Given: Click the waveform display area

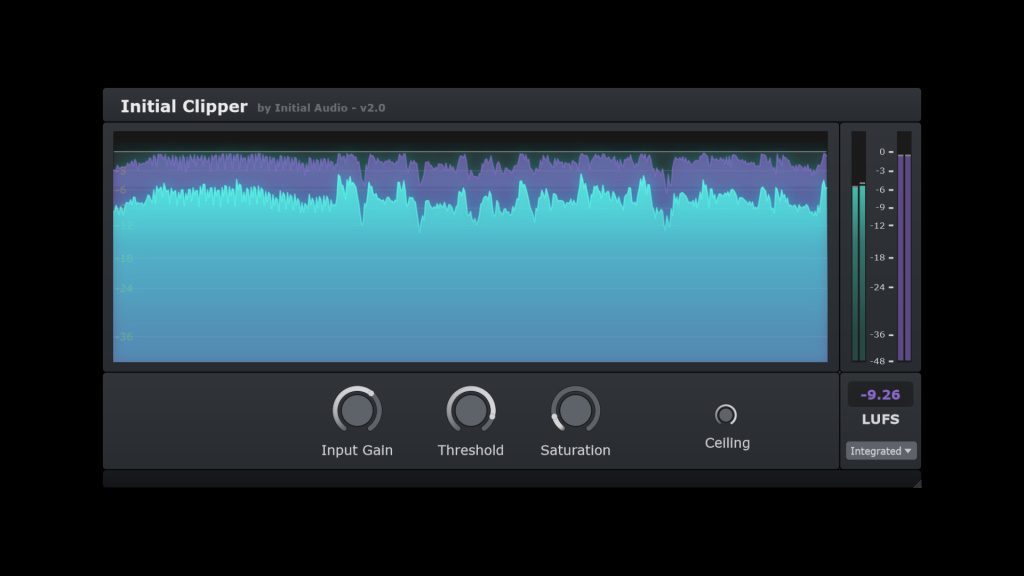Looking at the screenshot, I should 470,280.
